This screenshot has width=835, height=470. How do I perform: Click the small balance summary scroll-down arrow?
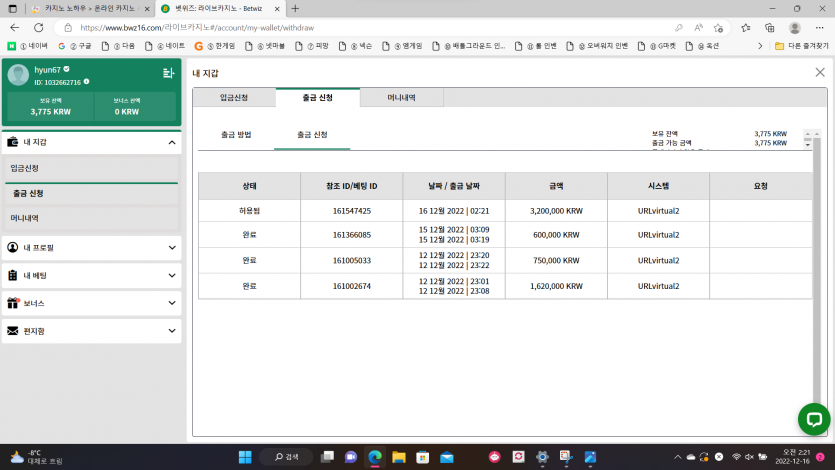(x=807, y=145)
